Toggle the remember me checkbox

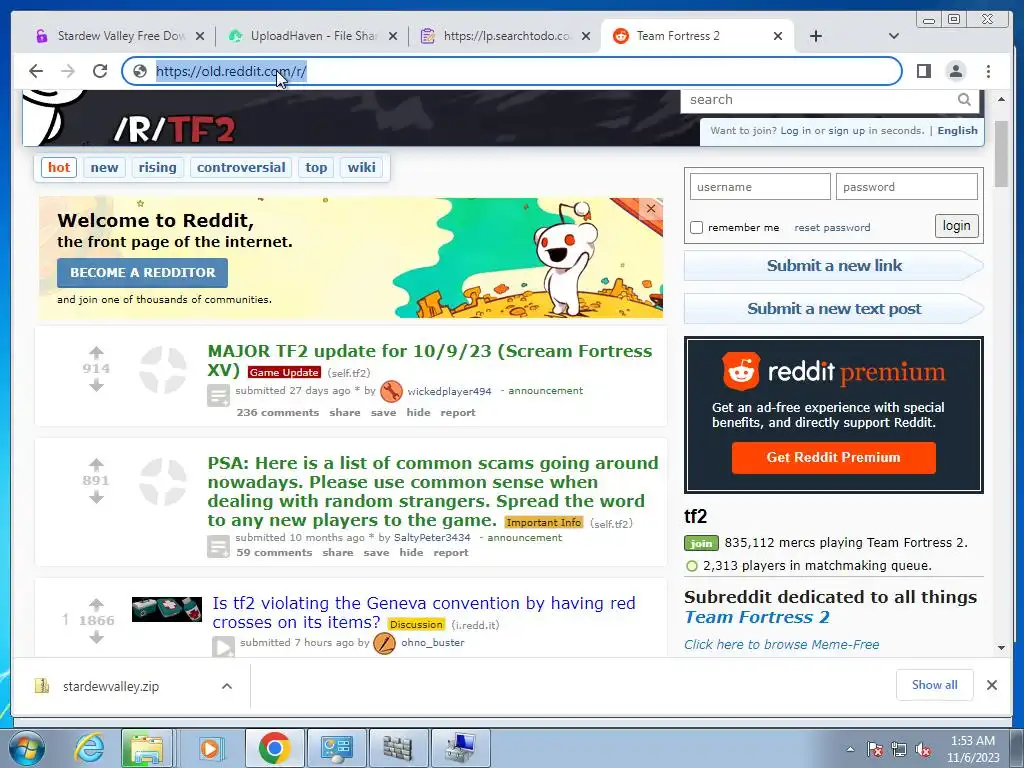(696, 227)
